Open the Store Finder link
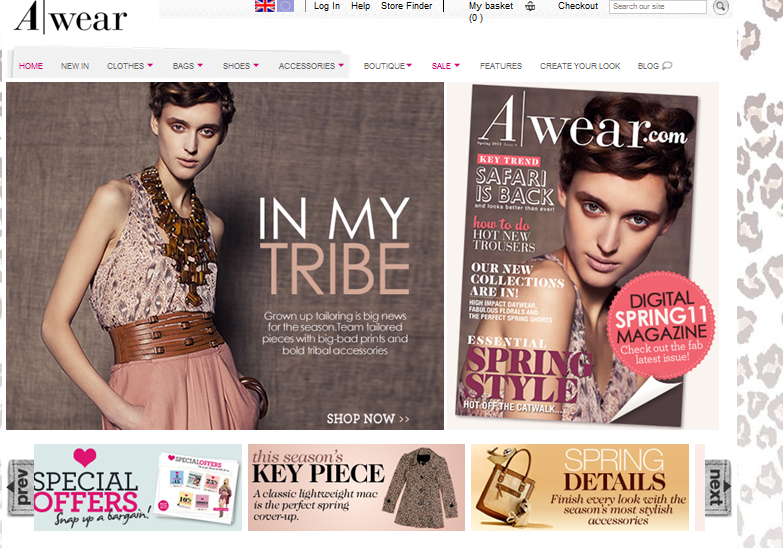The image size is (783, 548). [406, 6]
